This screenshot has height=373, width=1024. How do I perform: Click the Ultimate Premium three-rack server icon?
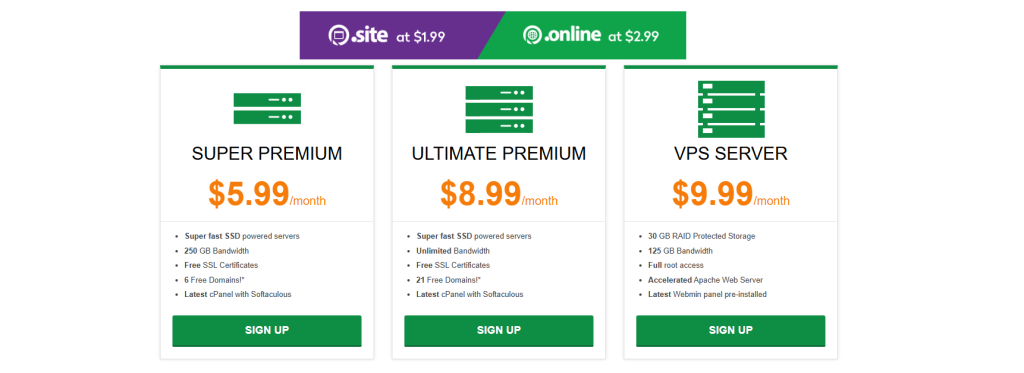tap(499, 109)
